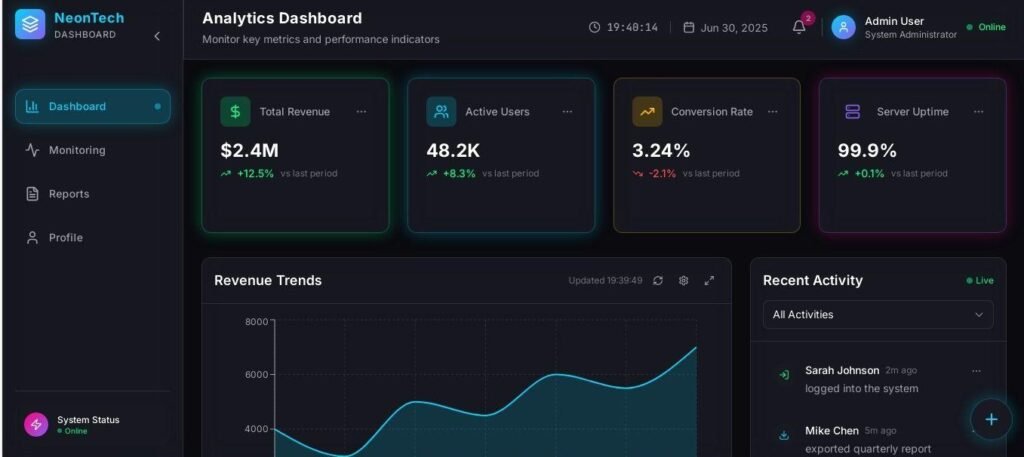Image resolution: width=1024 pixels, height=457 pixels.
Task: Open Active Users card options menu
Action: tap(567, 112)
